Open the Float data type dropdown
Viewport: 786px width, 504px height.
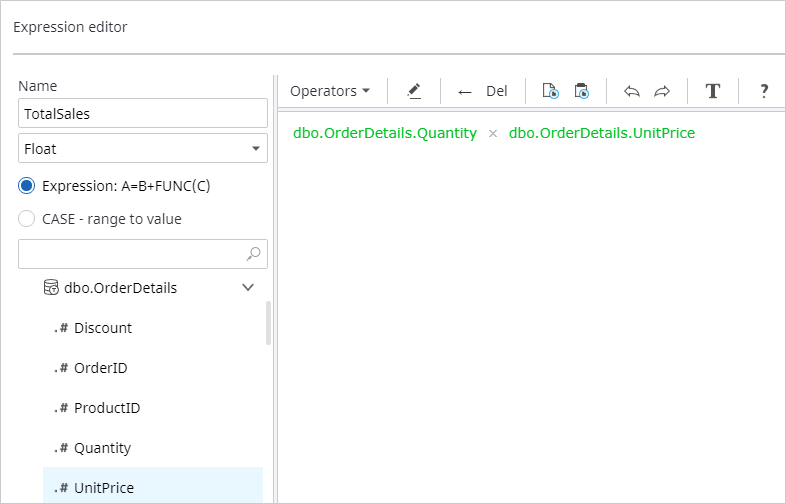click(x=143, y=148)
